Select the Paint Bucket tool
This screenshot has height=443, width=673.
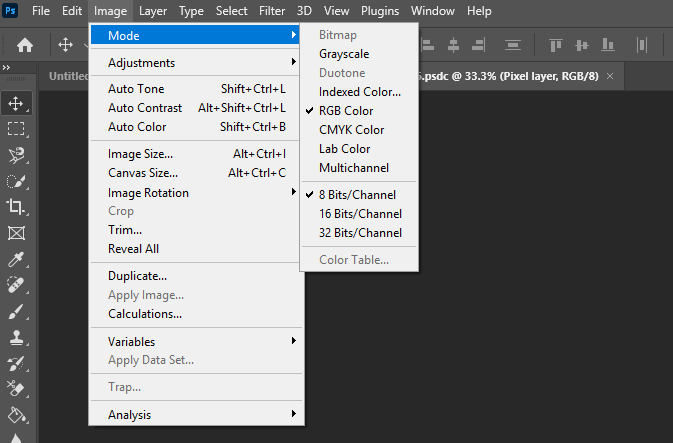pyautogui.click(x=16, y=416)
